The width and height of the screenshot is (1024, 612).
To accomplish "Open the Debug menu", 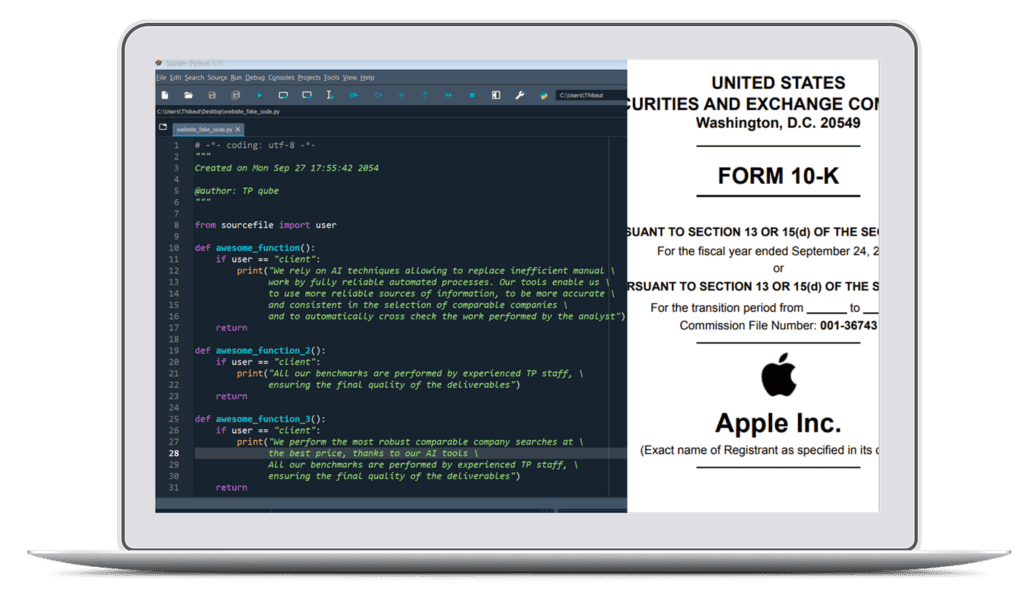I will click(x=255, y=77).
